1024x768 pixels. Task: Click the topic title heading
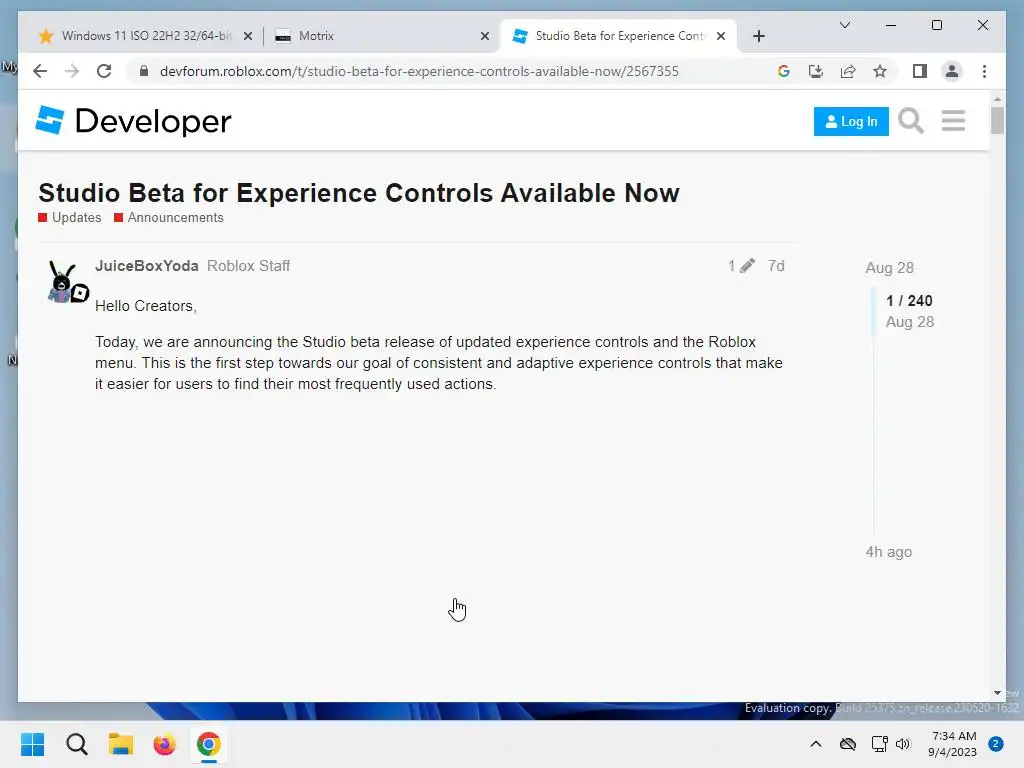point(359,193)
